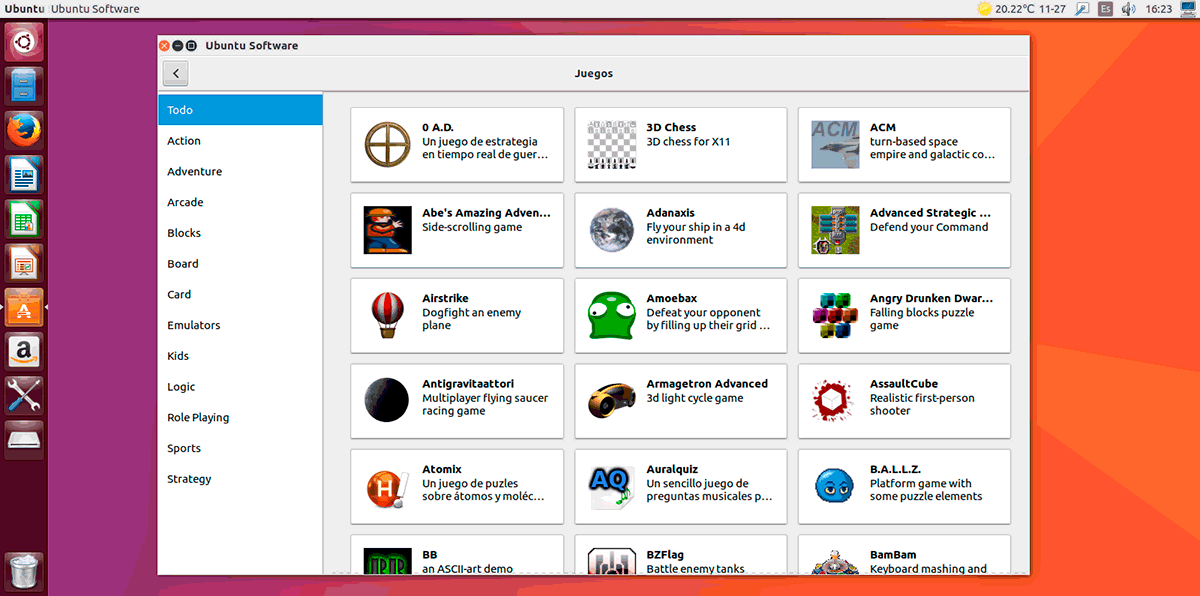Launch Firefox from the launcher
This screenshot has height=596, width=1200.
point(24,130)
